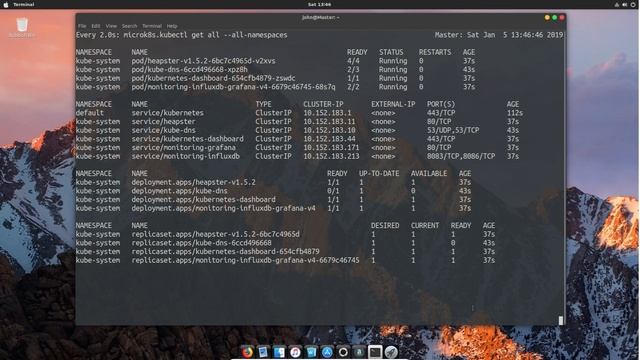This screenshot has width=640, height=360.
Task: Open the music player dock icon
Action: [x=295, y=352]
